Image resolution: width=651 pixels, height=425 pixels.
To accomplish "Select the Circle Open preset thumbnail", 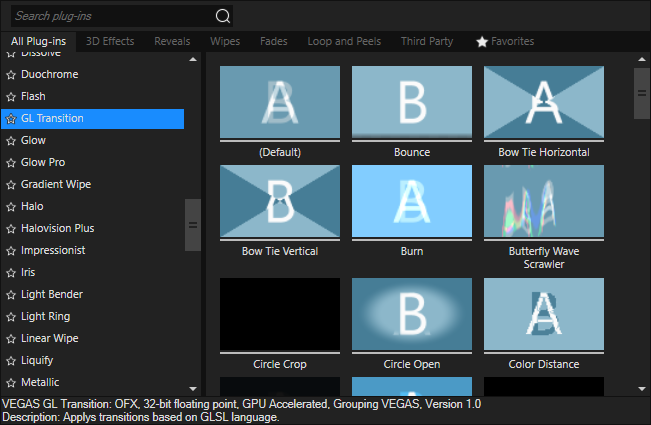I will click(412, 314).
